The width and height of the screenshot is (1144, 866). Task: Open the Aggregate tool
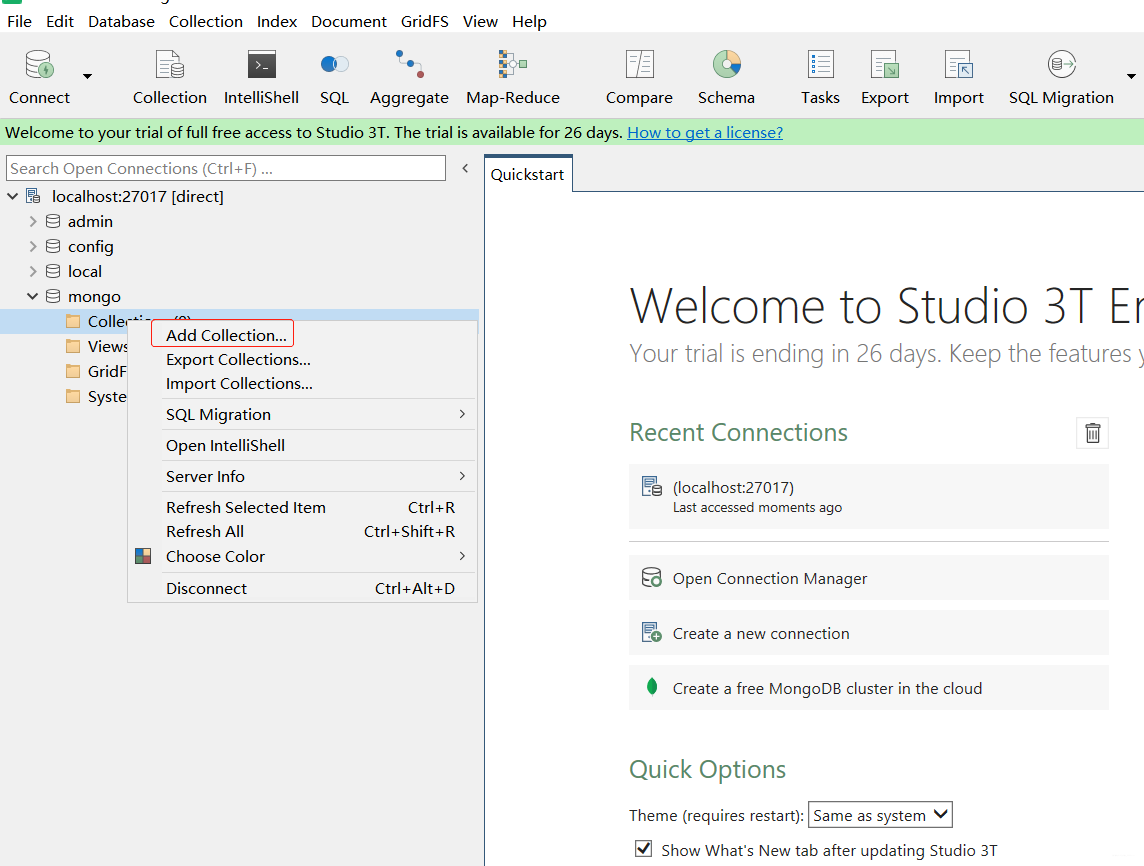click(409, 77)
